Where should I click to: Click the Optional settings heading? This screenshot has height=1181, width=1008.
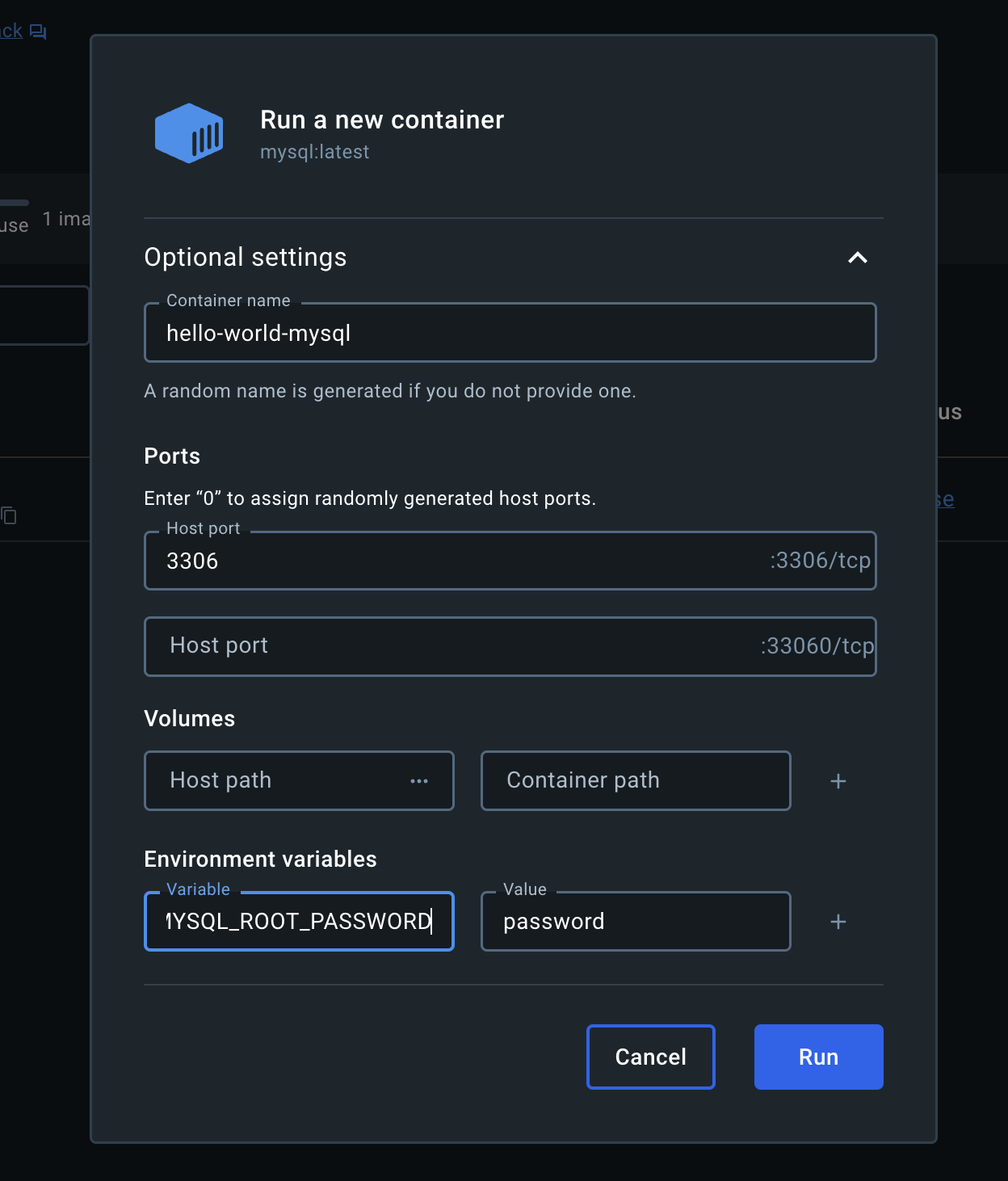point(245,257)
